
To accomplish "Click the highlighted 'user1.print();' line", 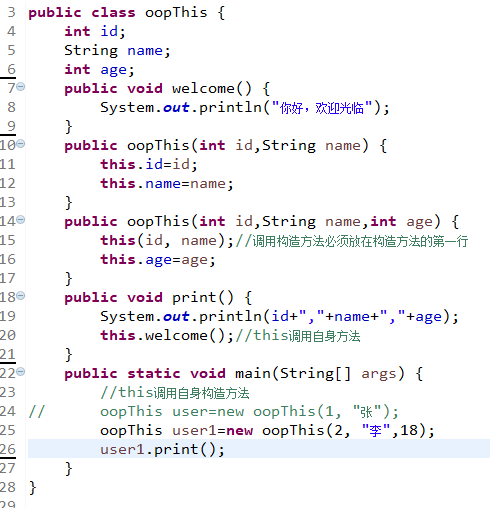I will pos(162,450).
